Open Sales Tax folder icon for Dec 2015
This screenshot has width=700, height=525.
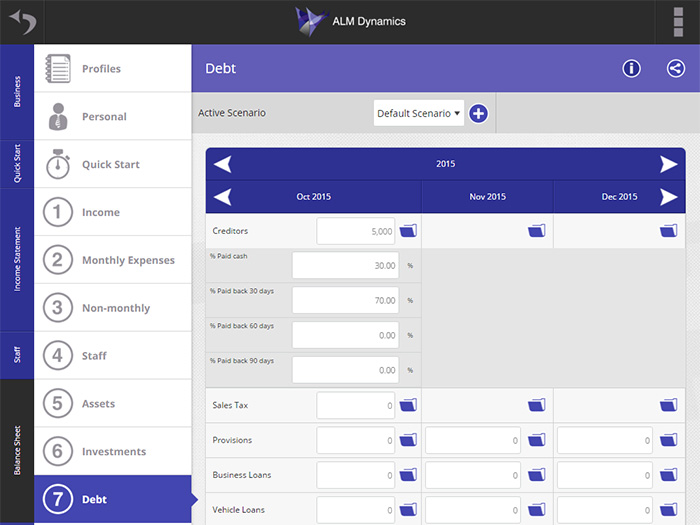point(668,405)
